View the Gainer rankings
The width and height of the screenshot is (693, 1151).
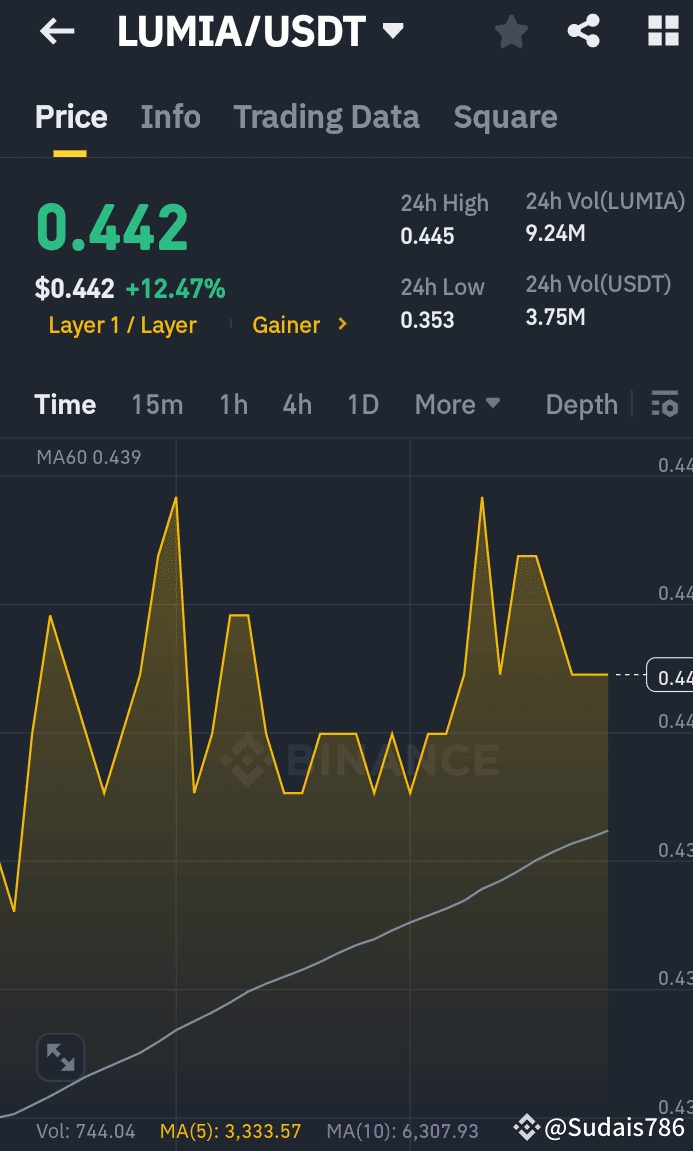point(287,324)
